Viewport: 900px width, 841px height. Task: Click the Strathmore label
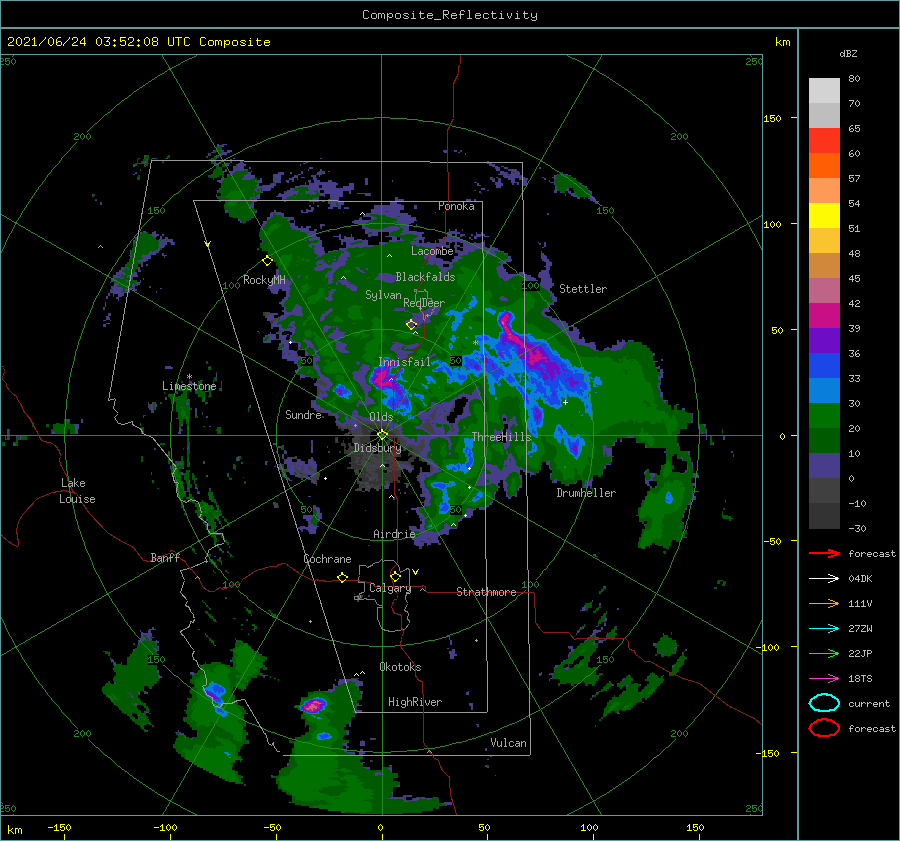(x=486, y=592)
